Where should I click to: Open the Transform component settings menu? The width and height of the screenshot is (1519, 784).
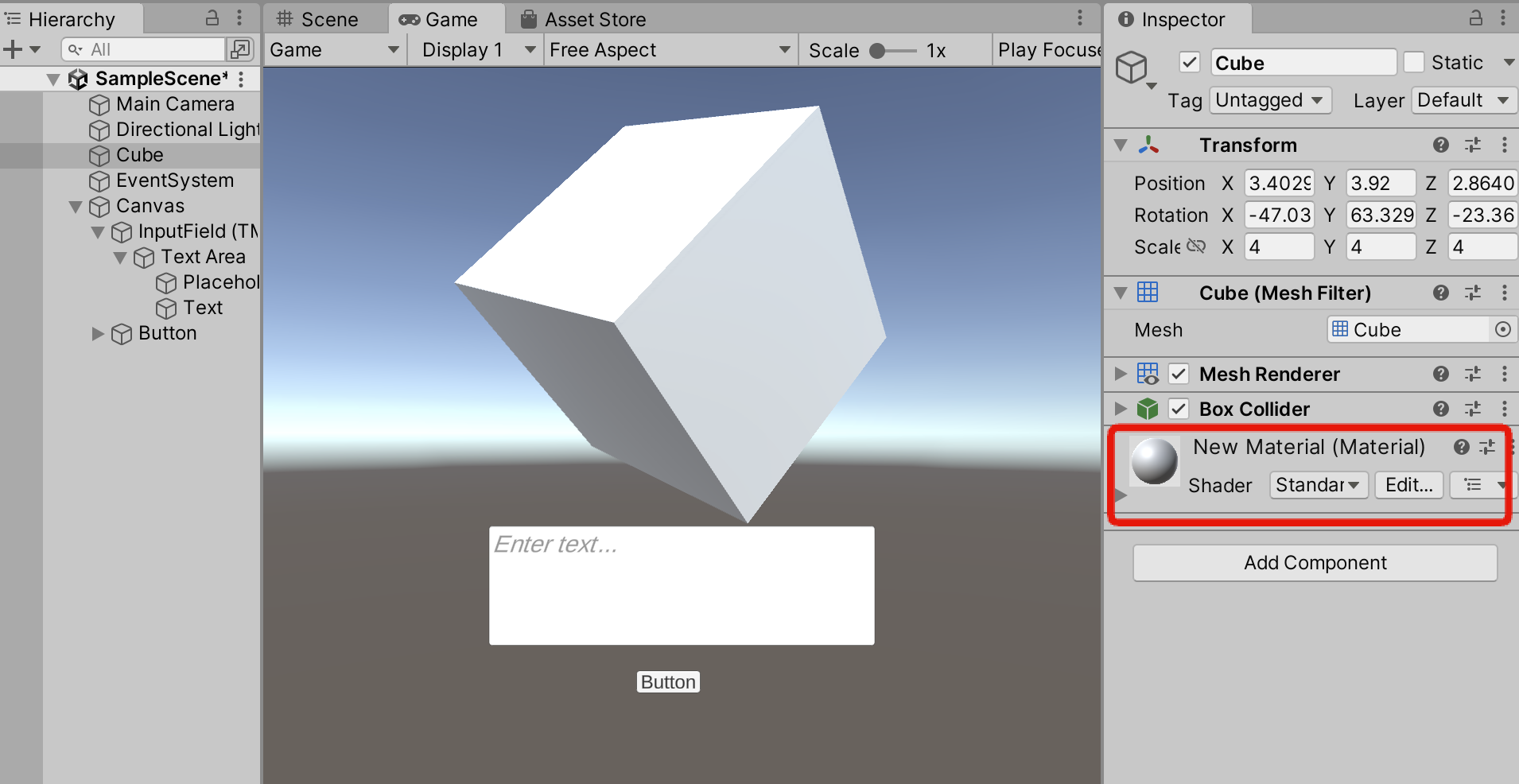[x=1505, y=145]
